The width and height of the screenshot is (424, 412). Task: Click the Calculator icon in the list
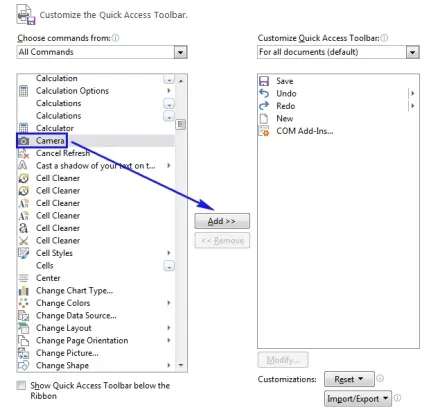(24, 128)
